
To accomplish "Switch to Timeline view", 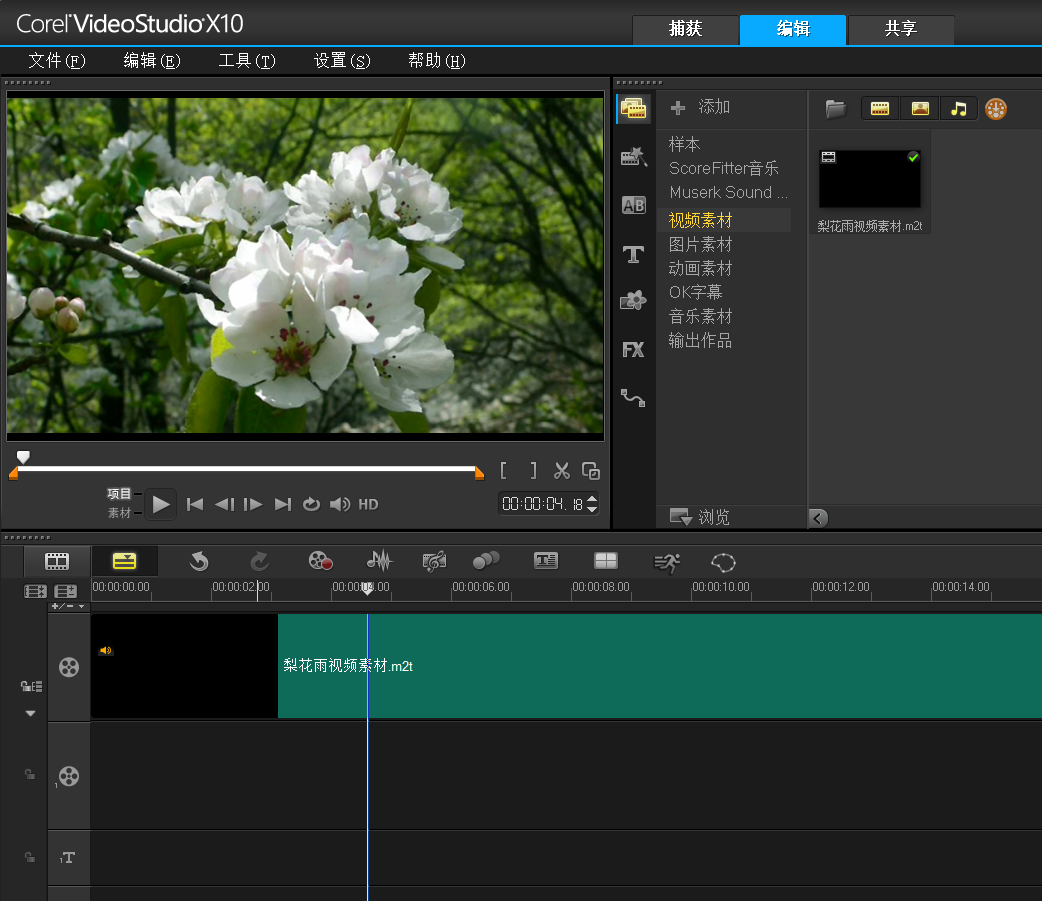I will tap(124, 561).
